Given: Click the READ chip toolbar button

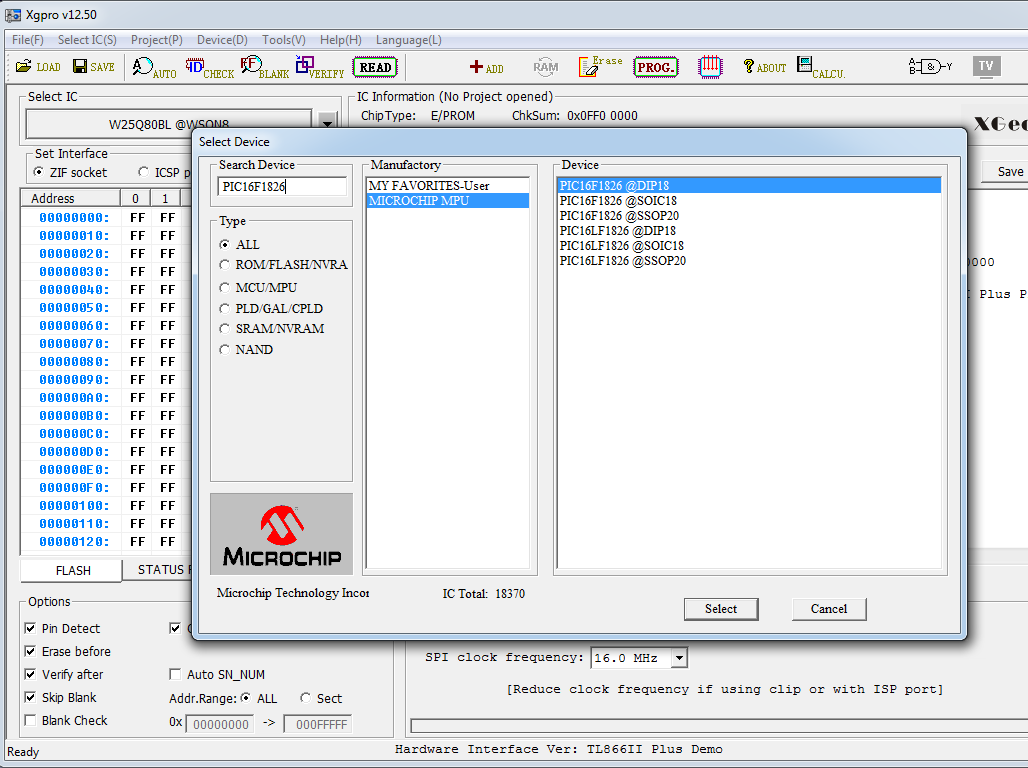Looking at the screenshot, I should click(x=375, y=67).
